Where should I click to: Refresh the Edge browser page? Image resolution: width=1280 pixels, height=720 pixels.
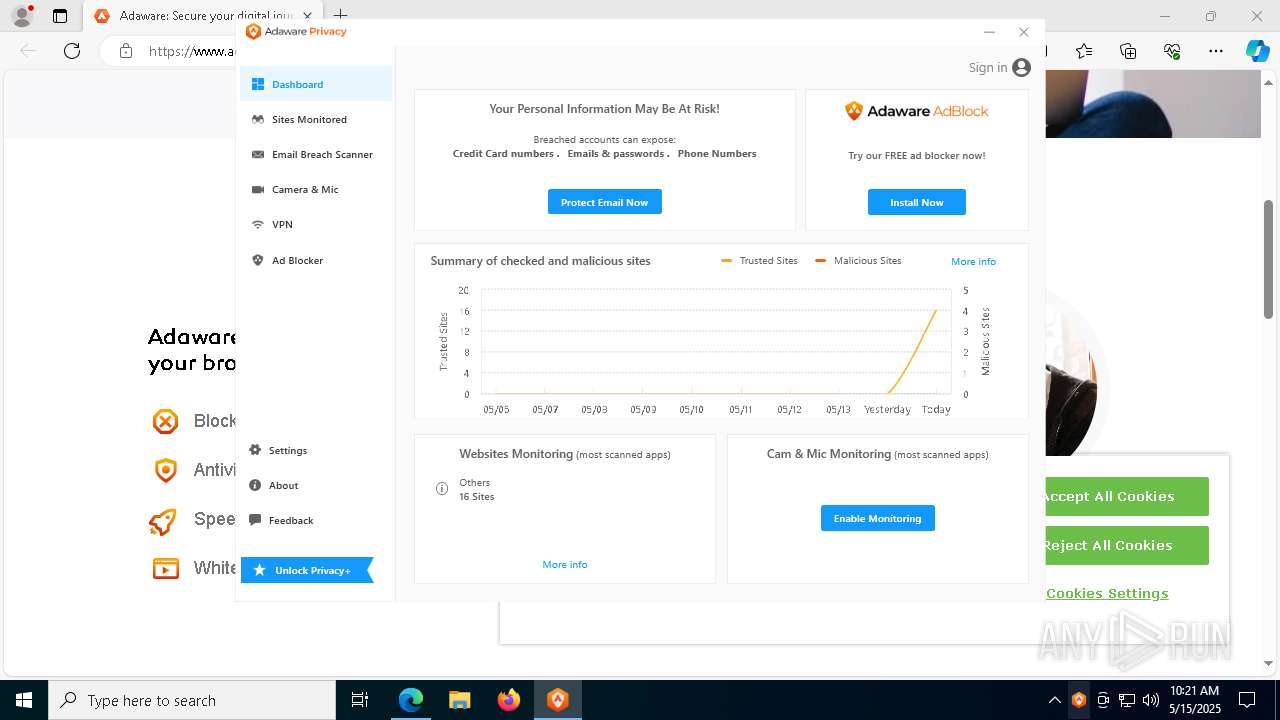[x=72, y=51]
